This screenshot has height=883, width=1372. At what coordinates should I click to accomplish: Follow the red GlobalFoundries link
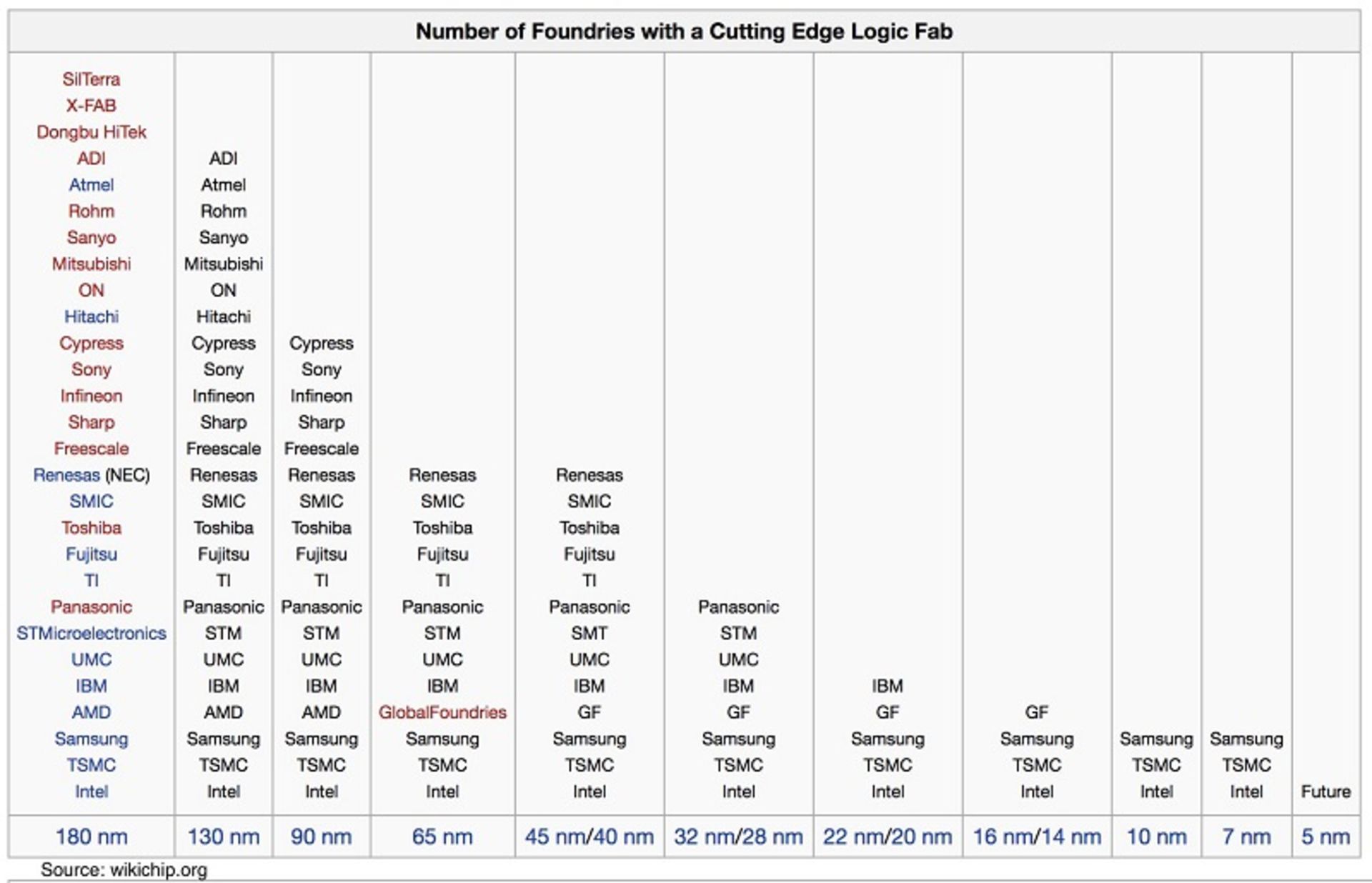[x=442, y=712]
